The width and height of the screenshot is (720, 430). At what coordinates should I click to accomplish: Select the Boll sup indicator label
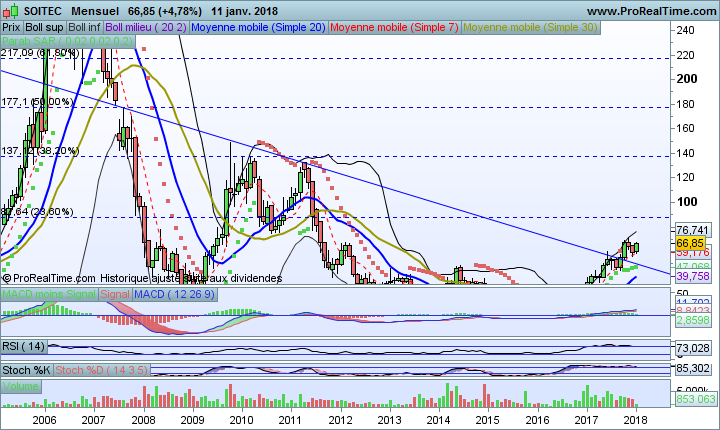[44, 28]
